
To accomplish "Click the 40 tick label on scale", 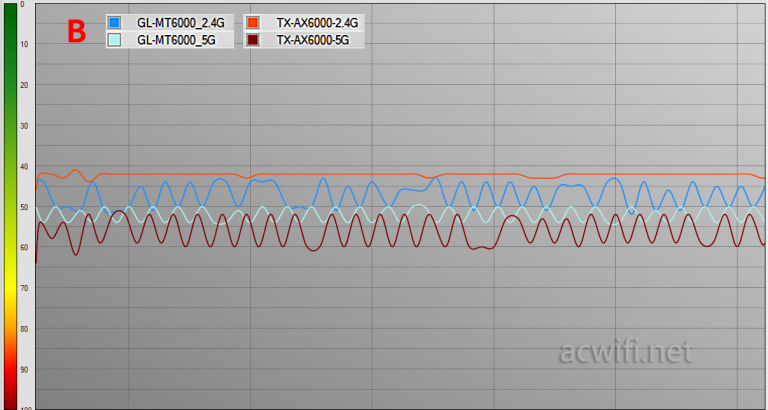I will tap(23, 166).
